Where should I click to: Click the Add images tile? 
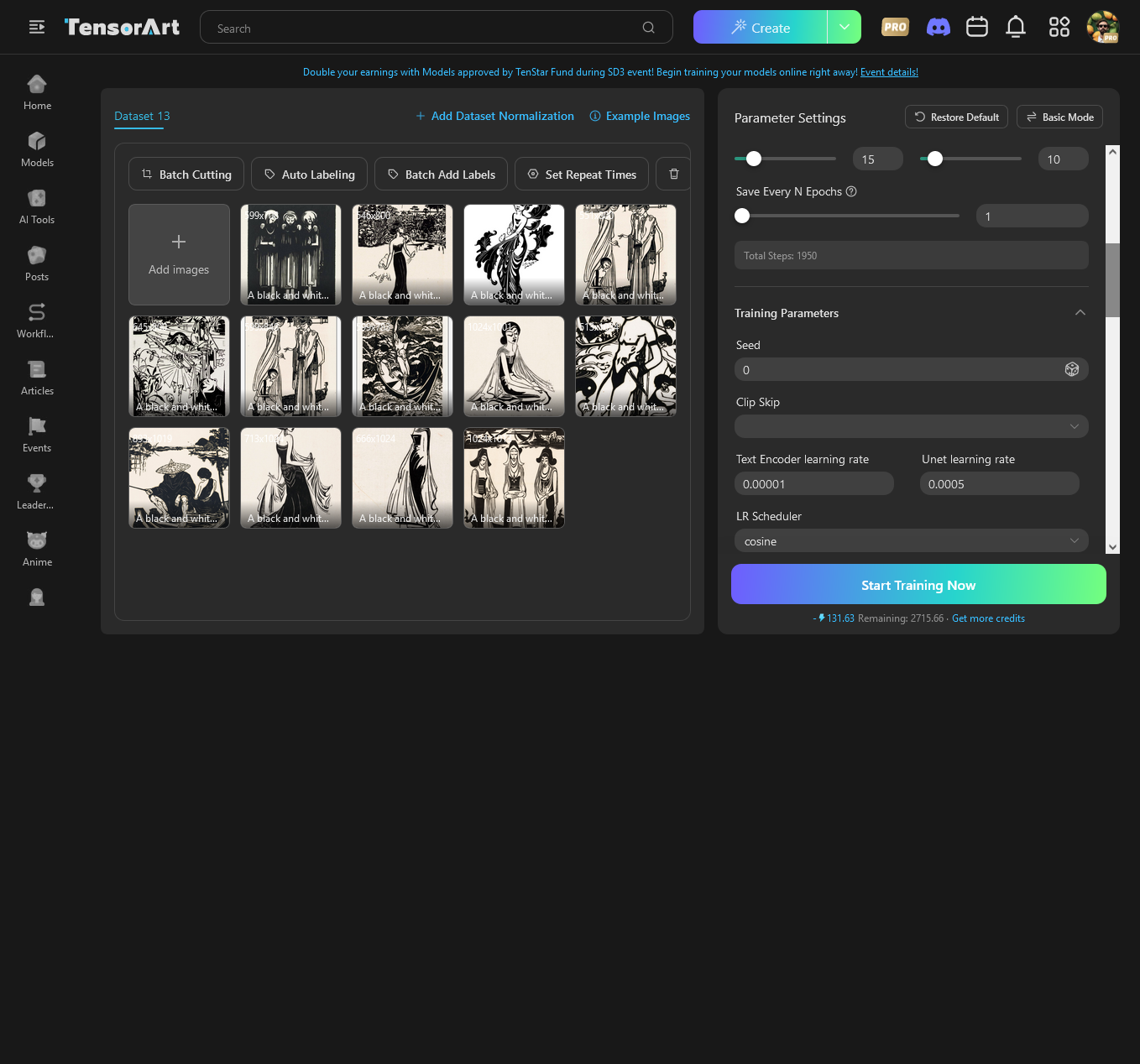179,255
